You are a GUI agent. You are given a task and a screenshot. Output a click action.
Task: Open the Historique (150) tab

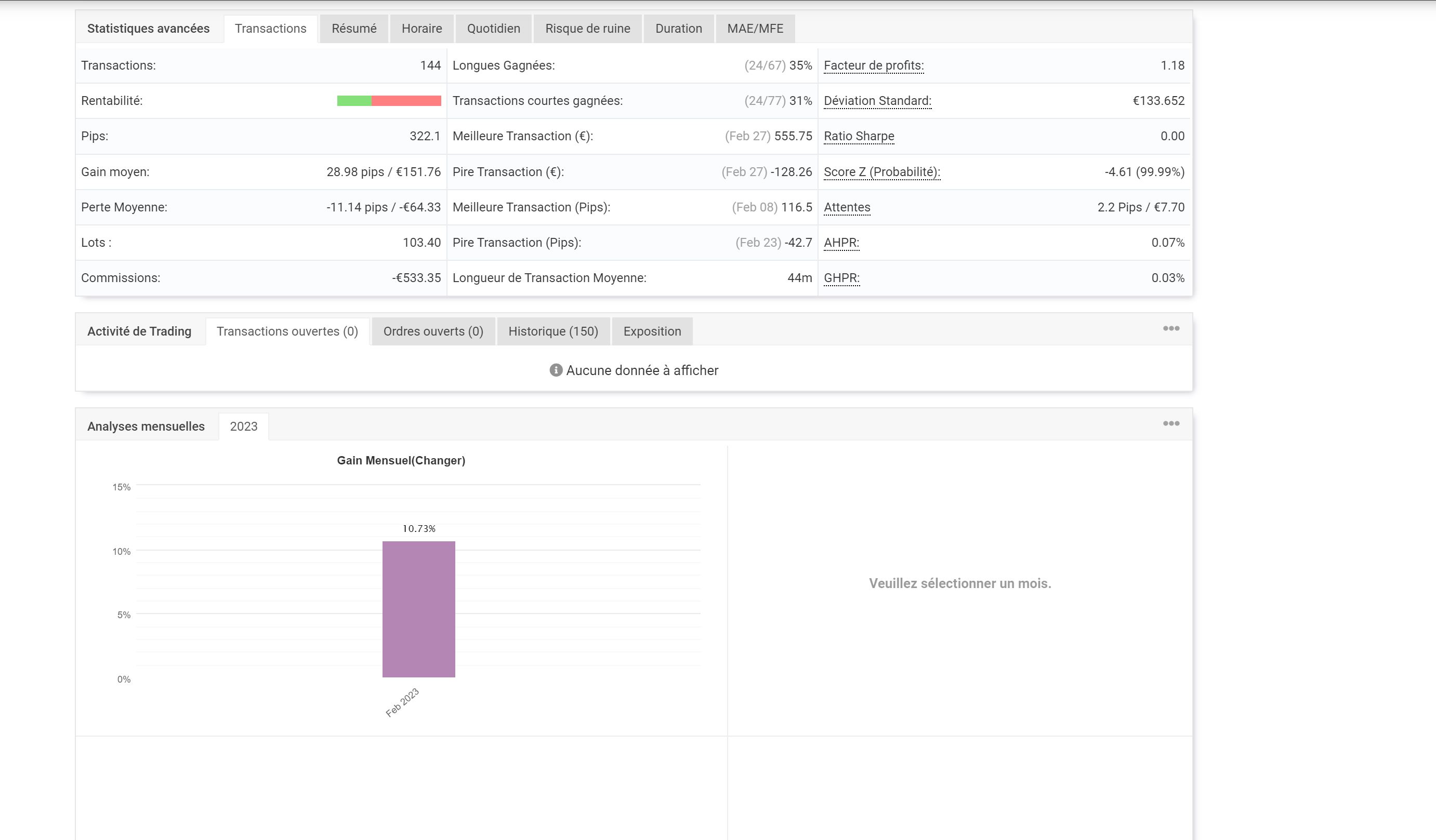[x=553, y=331]
